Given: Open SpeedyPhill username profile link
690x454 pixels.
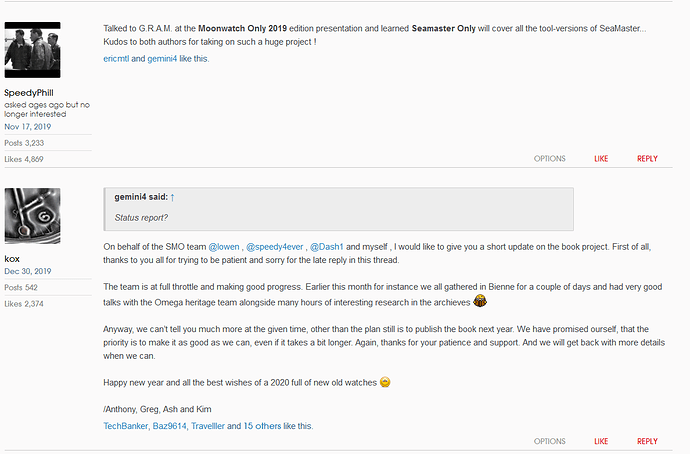Looking at the screenshot, I should (x=29, y=93).
